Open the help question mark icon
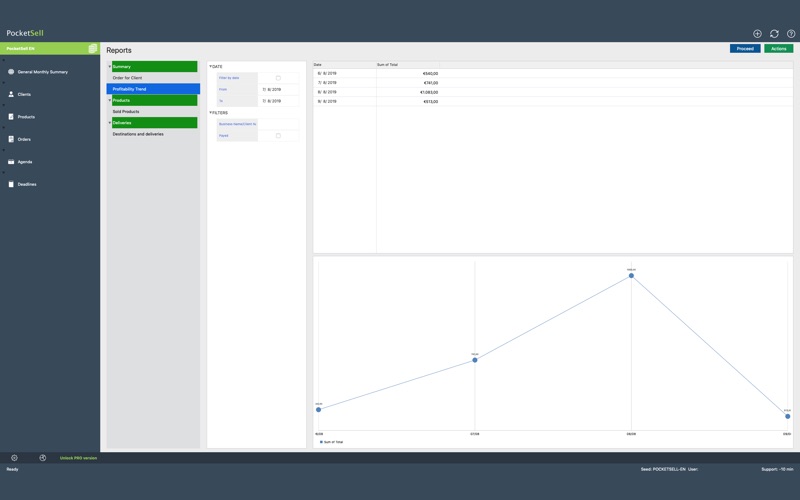800x500 pixels. [x=791, y=34]
